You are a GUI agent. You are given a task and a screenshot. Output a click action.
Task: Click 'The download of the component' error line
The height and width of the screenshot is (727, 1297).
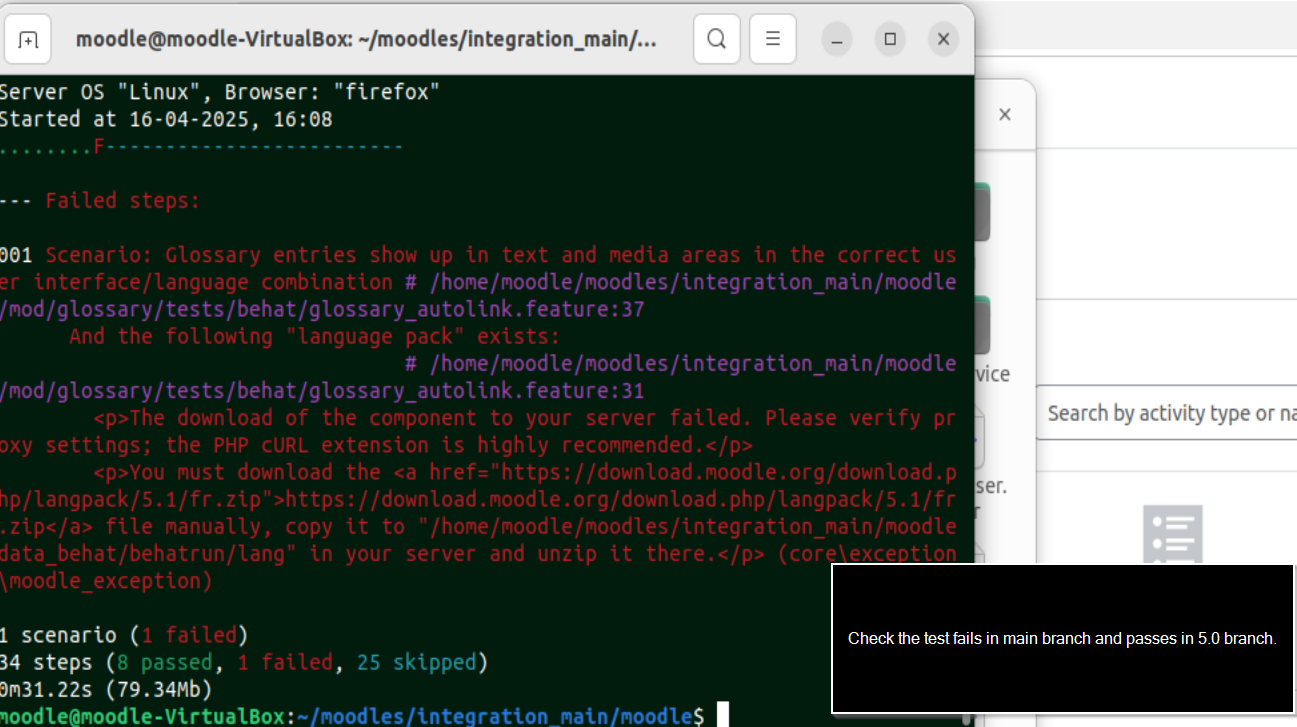point(524,417)
